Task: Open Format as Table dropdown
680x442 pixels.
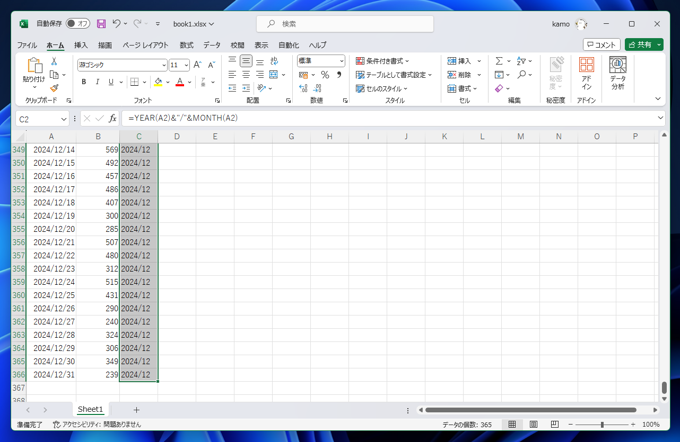Action: [x=394, y=75]
